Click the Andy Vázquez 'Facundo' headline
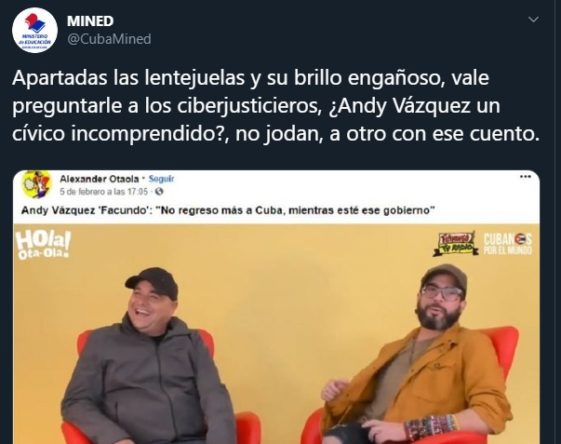 click(x=228, y=210)
